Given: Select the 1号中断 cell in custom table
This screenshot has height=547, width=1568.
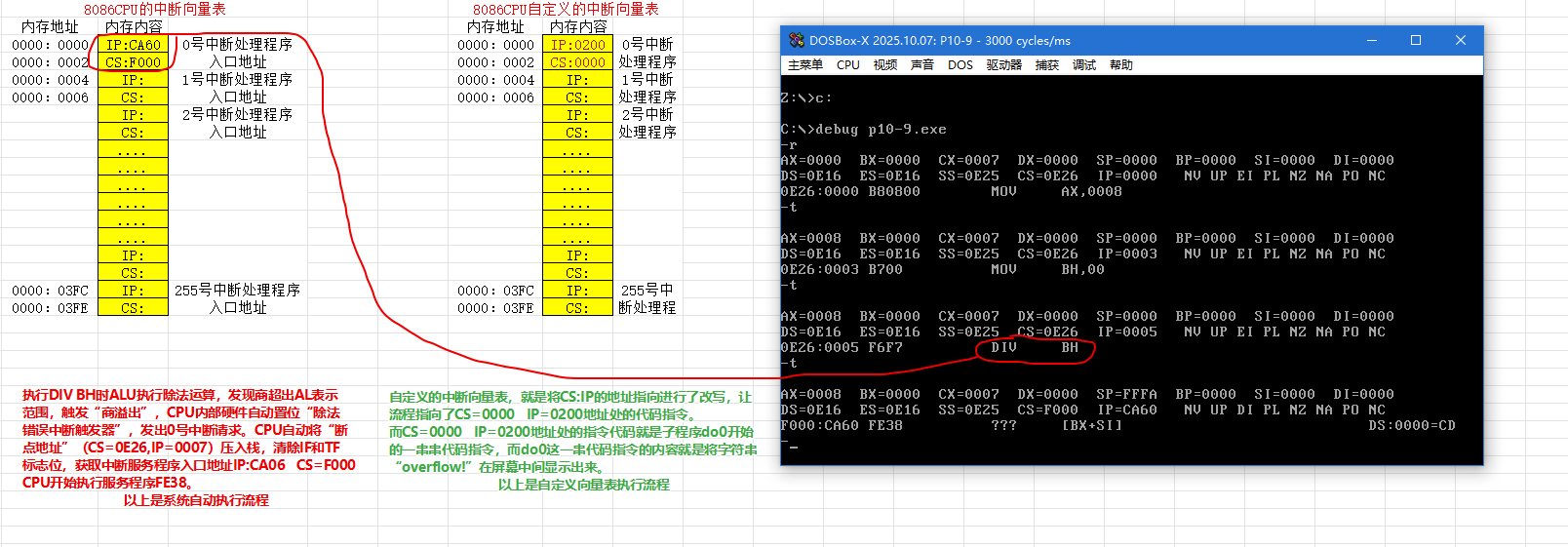Looking at the screenshot, I should pyautogui.click(x=647, y=80).
